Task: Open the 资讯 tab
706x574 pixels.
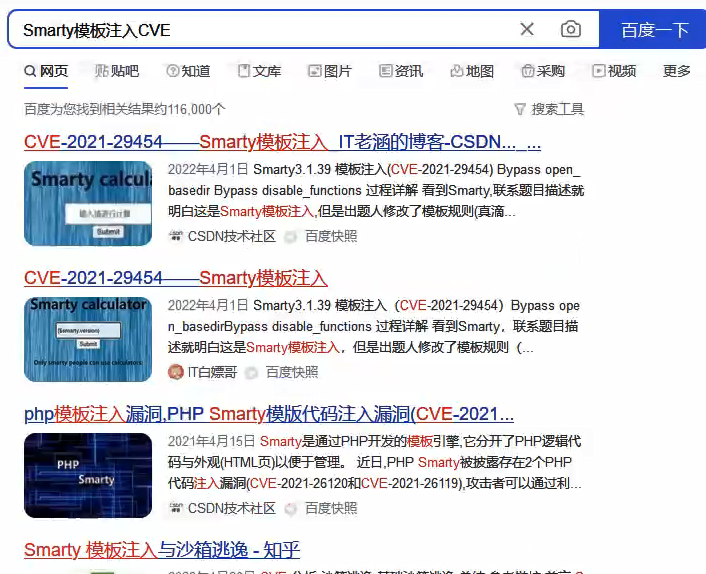Action: coord(401,71)
